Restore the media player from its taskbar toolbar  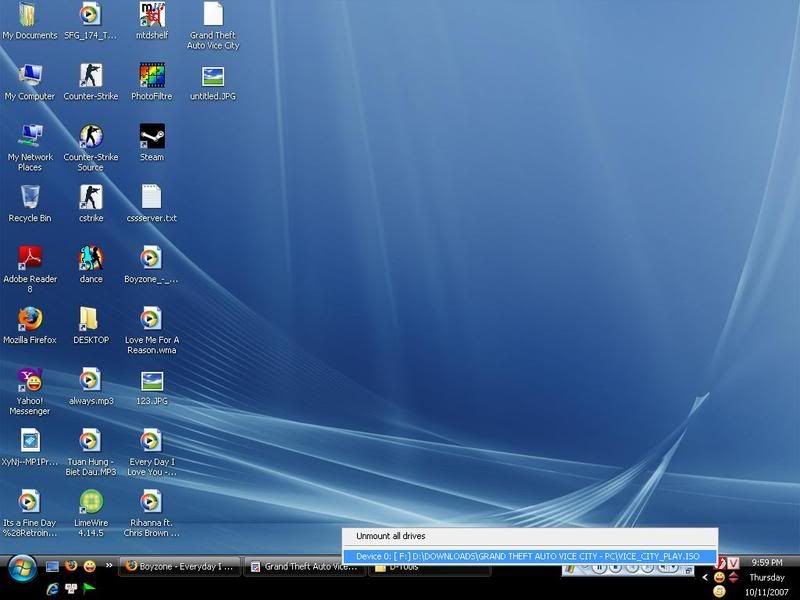pos(689,570)
